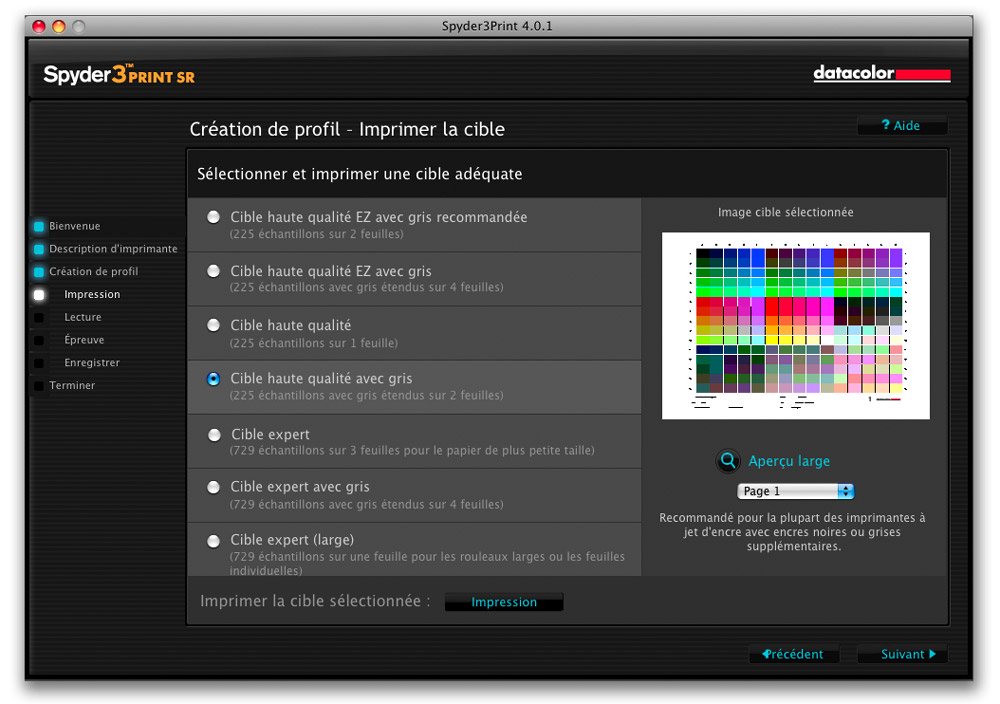Go to Description d'imprimante sidebar step

click(x=114, y=249)
